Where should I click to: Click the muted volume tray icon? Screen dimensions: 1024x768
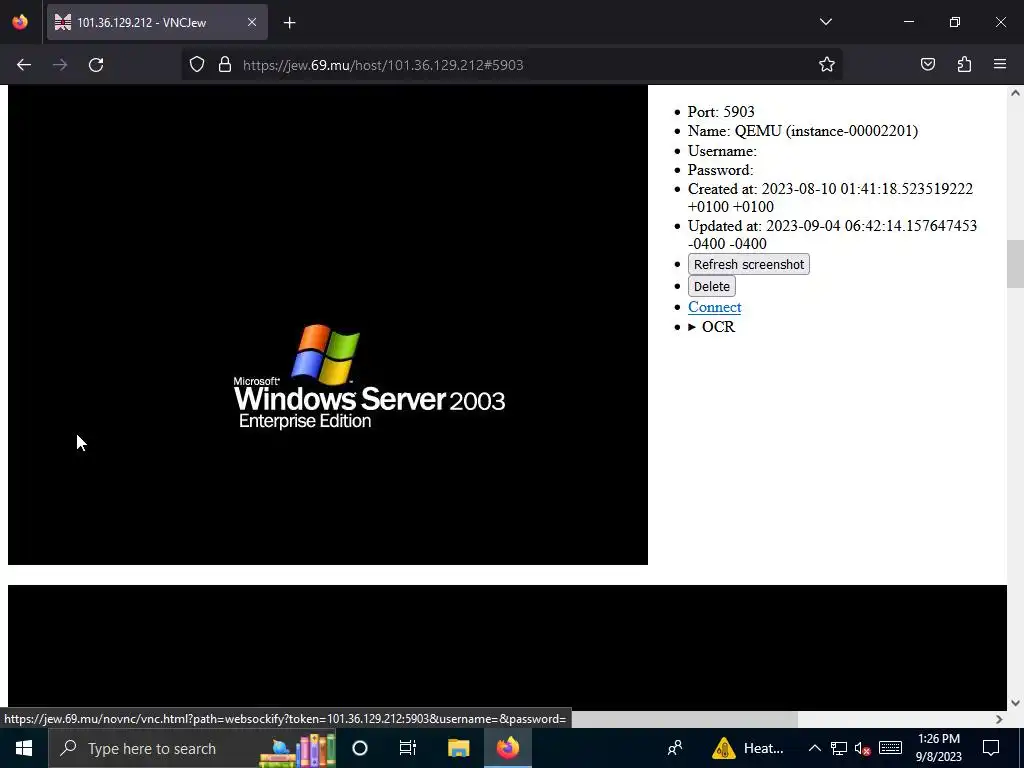pyautogui.click(x=863, y=748)
